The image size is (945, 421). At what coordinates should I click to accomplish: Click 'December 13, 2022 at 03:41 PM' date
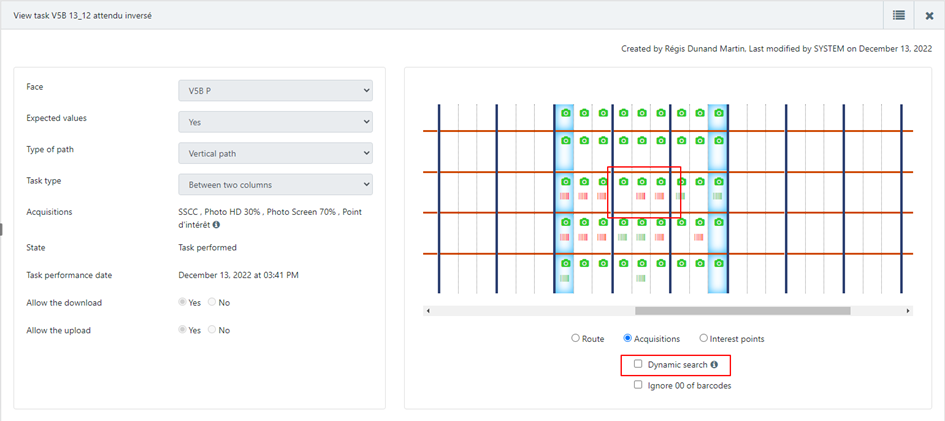[x=239, y=275]
